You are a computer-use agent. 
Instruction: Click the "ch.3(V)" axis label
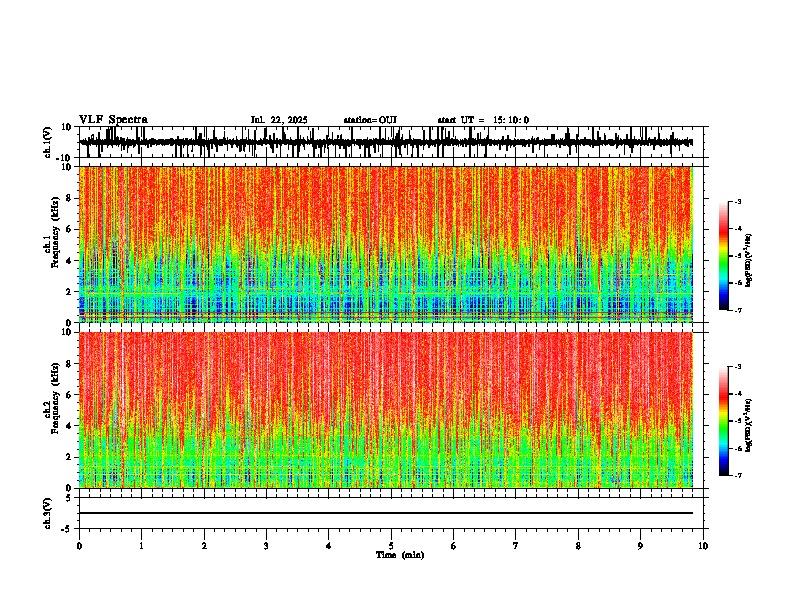(x=48, y=513)
